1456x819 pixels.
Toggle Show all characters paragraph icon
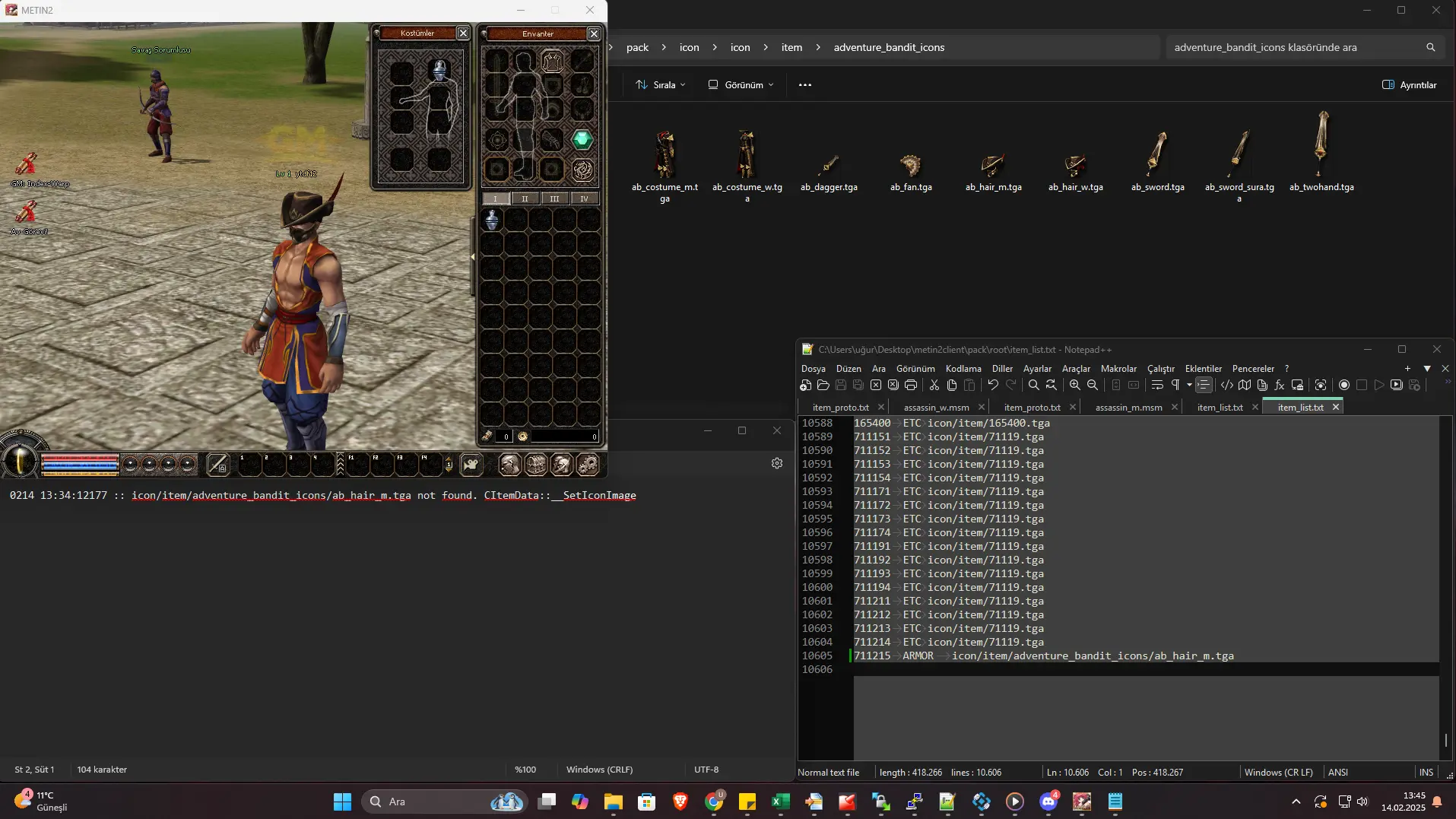[x=1175, y=386]
